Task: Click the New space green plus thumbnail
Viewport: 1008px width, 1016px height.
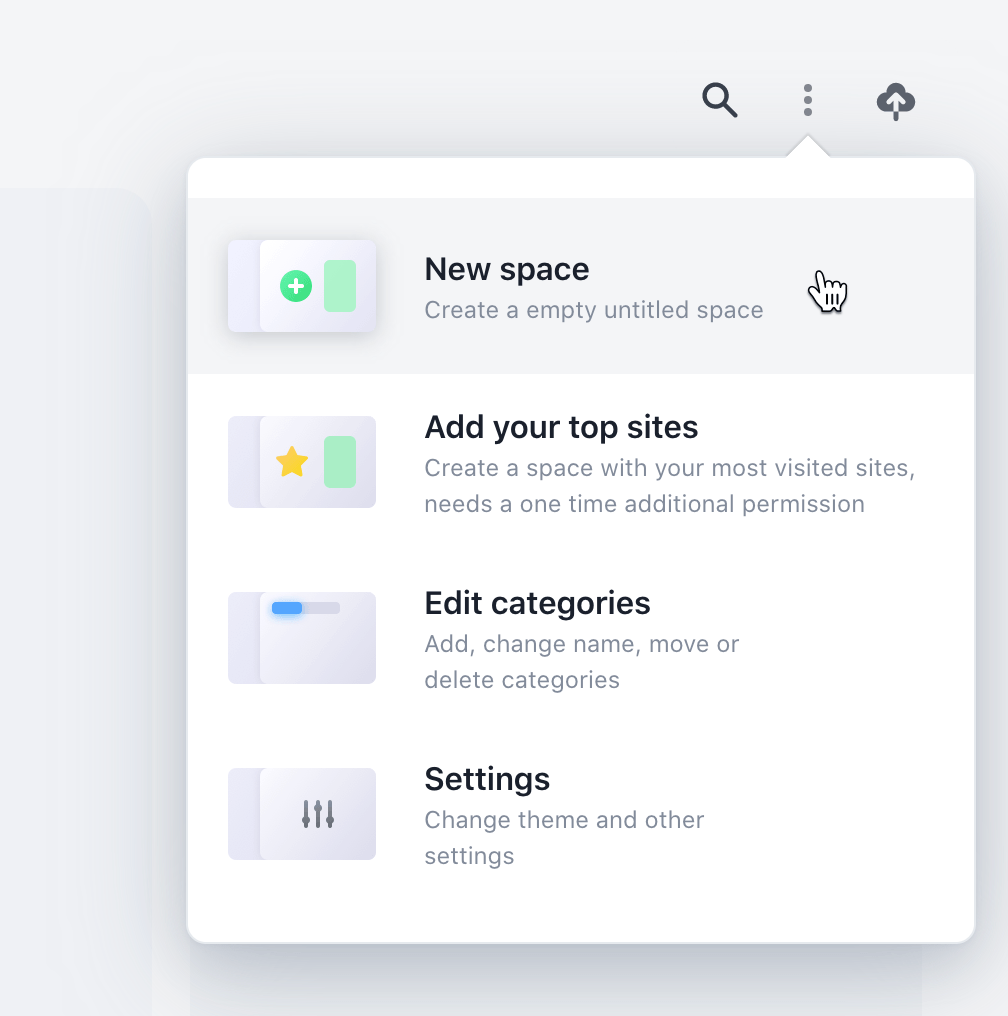Action: pos(302,286)
